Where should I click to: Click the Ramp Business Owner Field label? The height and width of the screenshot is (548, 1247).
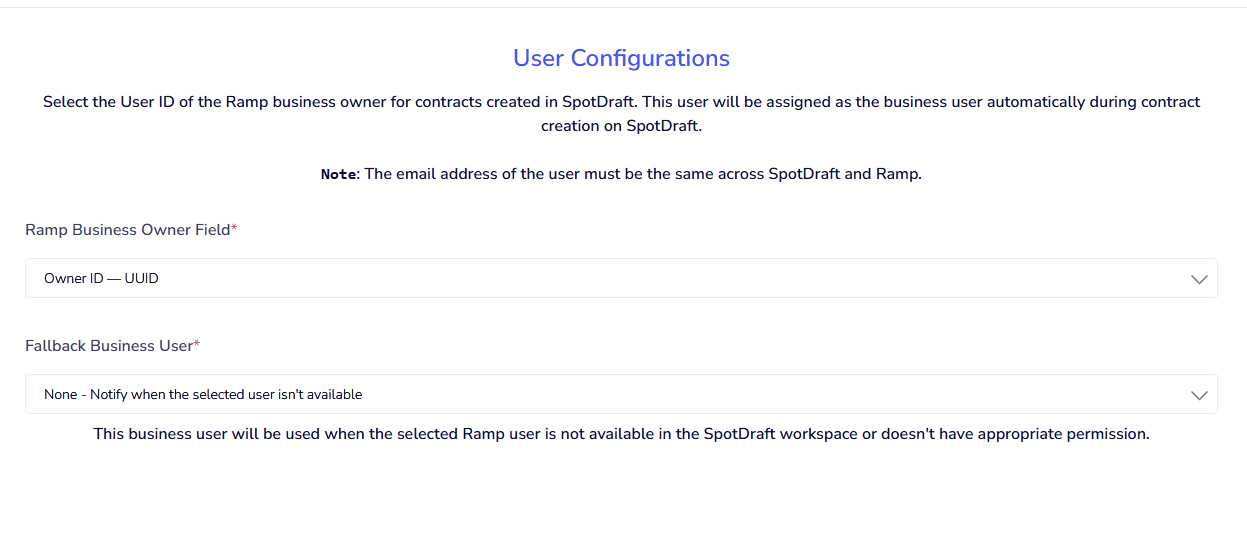[131, 229]
